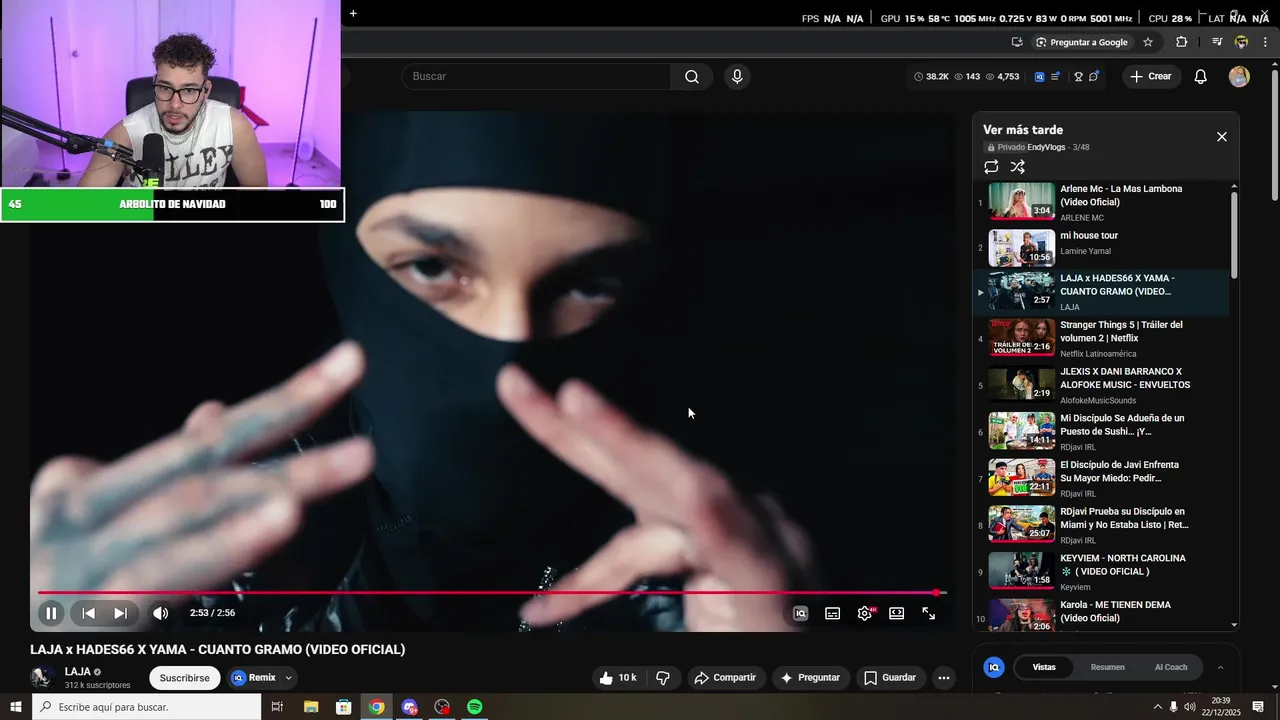Subscribe with the Suscribirse button

[x=185, y=678]
